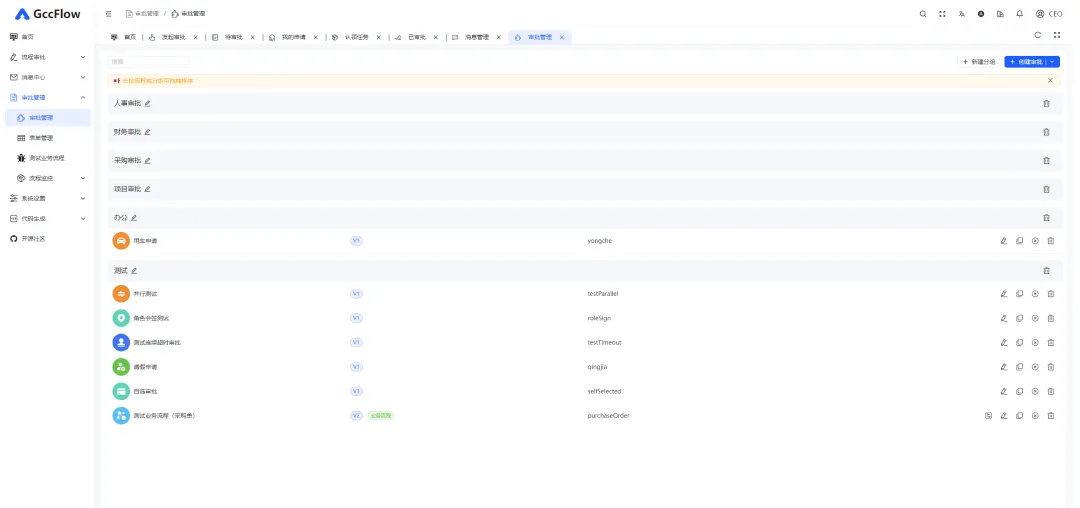Image resolution: width=1080 pixels, height=508 pixels.
Task: Delete the purchaseOrder flow
Action: [x=1051, y=415]
